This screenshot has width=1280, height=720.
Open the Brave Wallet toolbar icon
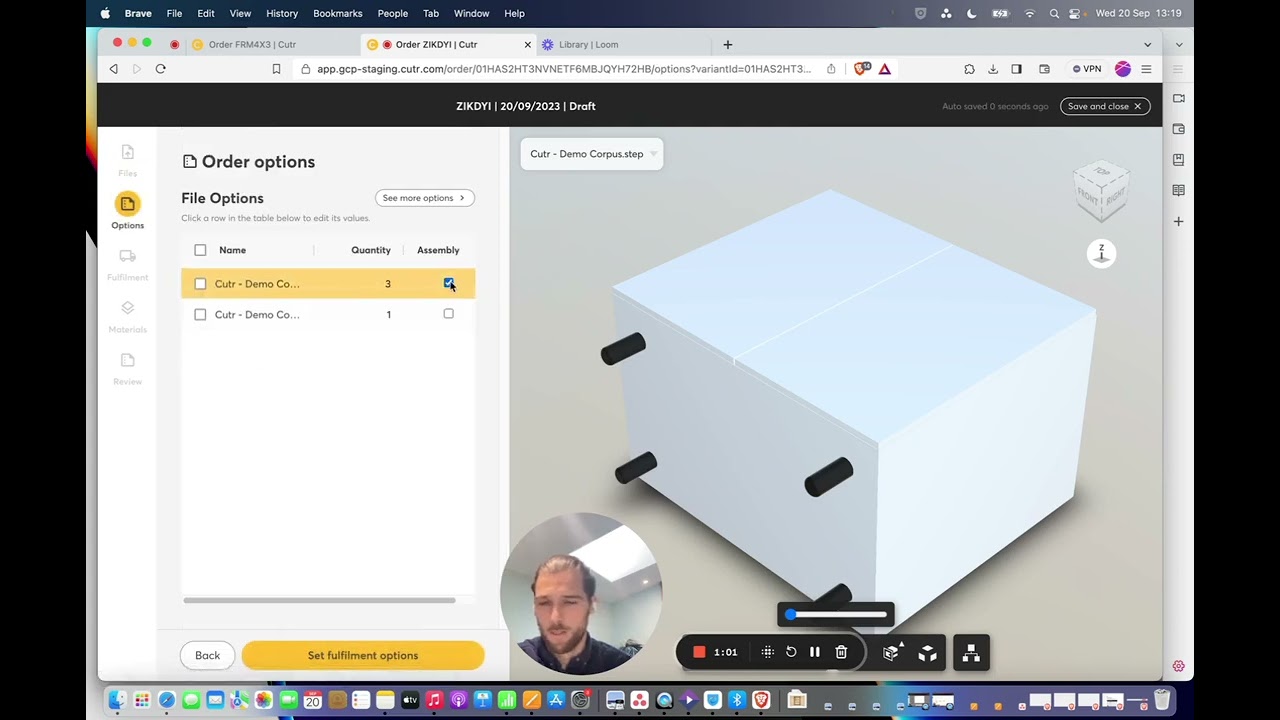click(x=1045, y=69)
